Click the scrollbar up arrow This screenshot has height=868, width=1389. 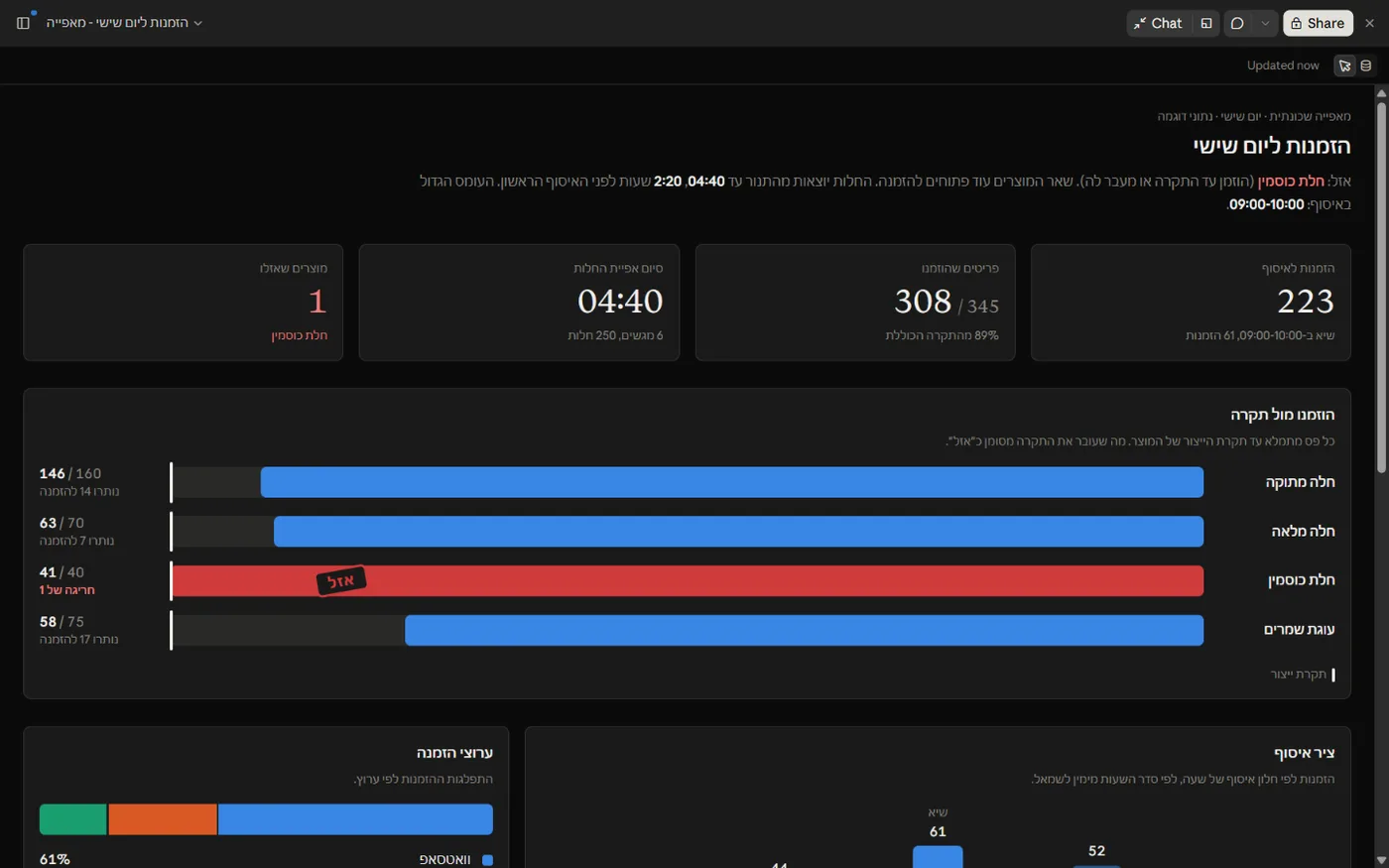point(1381,93)
